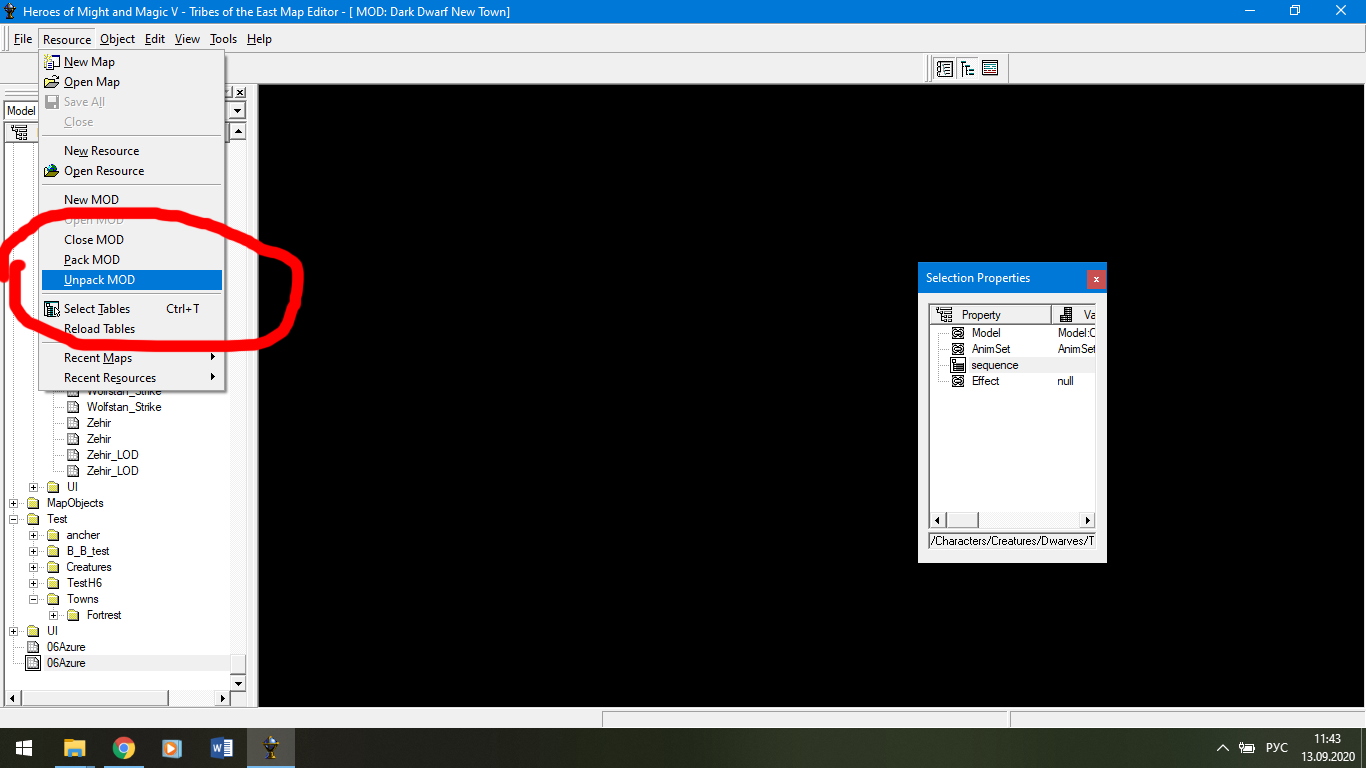The image size is (1366, 768).
Task: Expand the ancher folder node
Action: tap(34, 535)
